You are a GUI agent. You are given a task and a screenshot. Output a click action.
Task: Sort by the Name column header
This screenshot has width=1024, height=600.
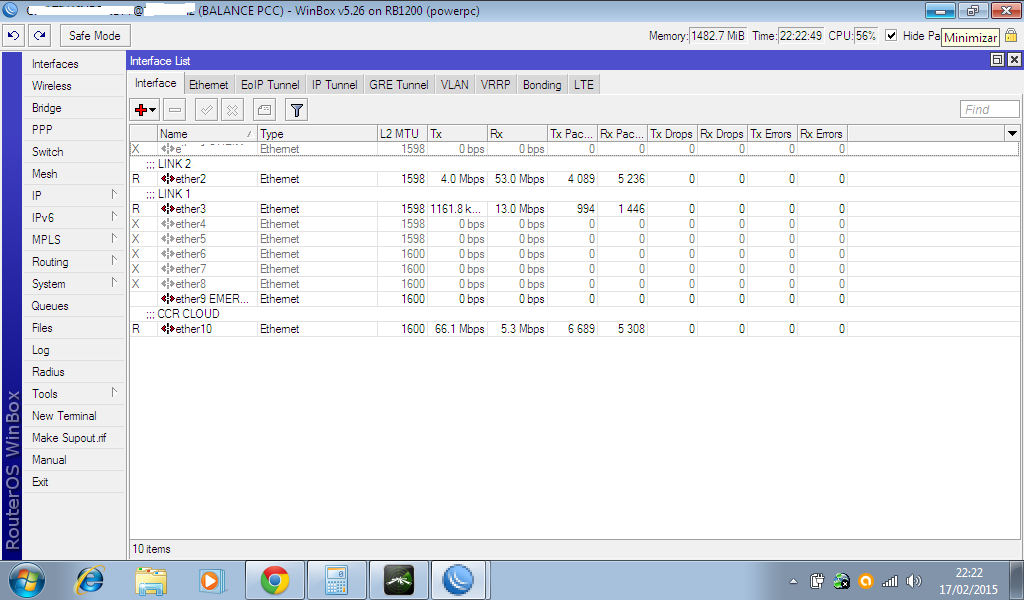click(x=207, y=133)
